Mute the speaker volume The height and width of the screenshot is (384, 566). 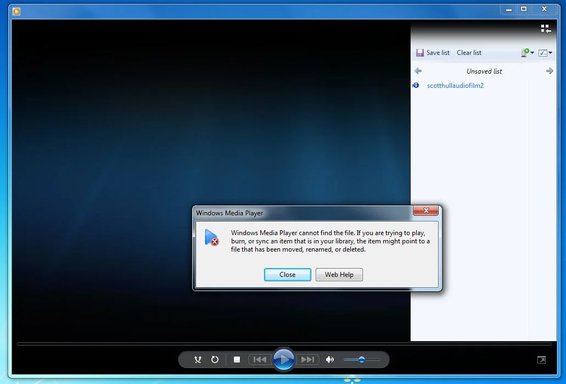tap(330, 360)
